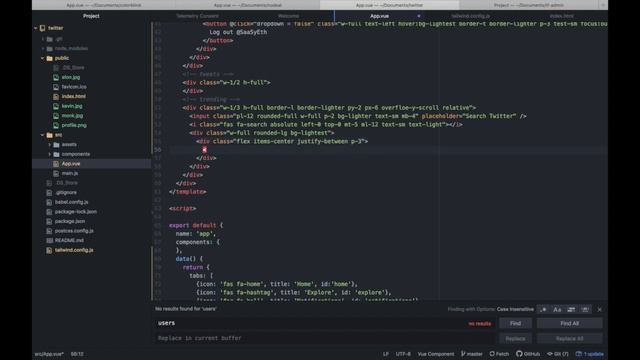Click the '1 update' package notification
The image size is (640, 360).
pos(589,354)
